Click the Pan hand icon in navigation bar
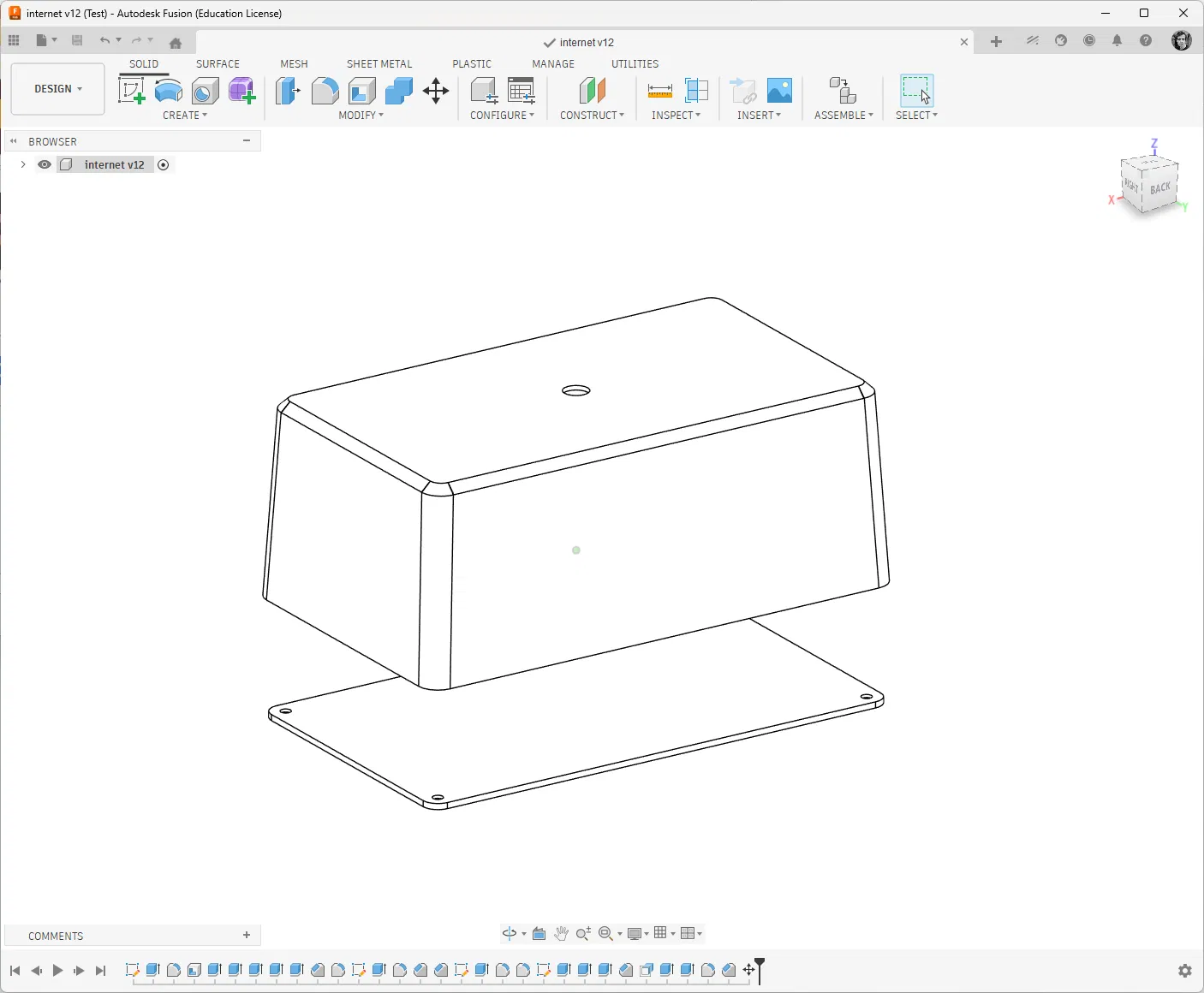Screen dimensions: 1204x993 [x=561, y=933]
